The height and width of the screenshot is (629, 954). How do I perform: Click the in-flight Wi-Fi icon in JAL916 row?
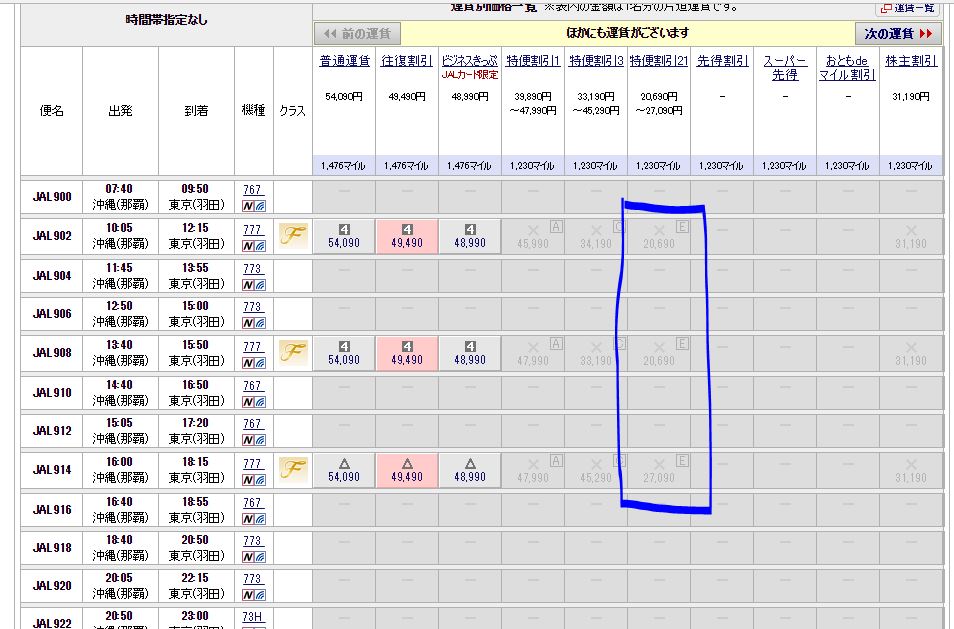click(260, 519)
